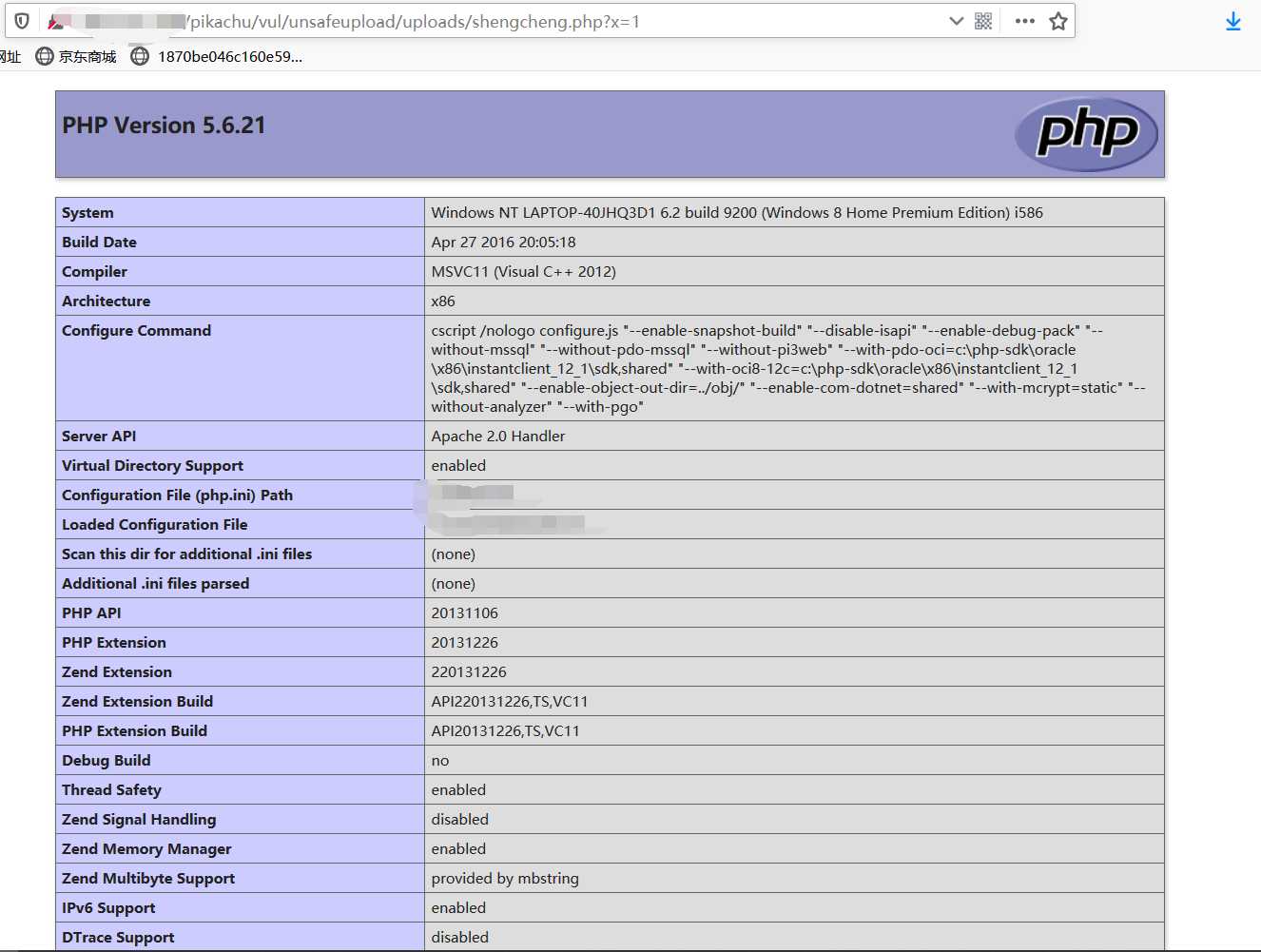
Task: Click the globe icon beside 1870be046c160e59
Action: [140, 56]
